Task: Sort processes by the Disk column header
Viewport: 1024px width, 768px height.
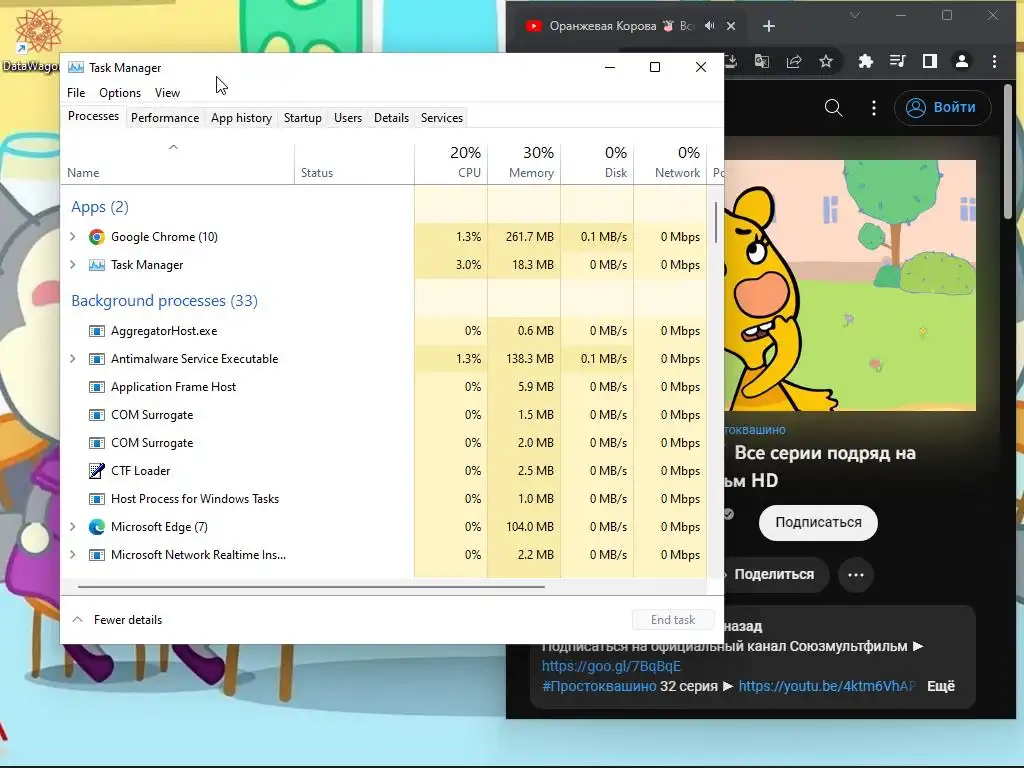Action: pos(598,163)
